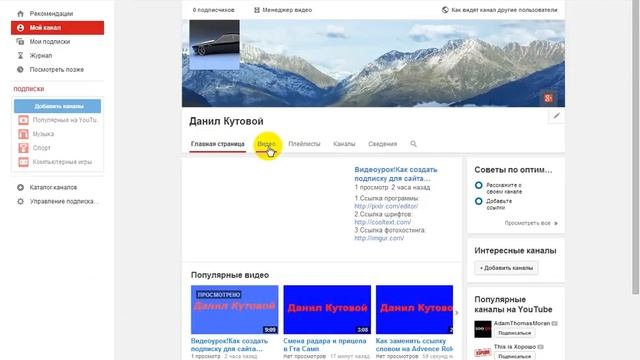Image resolution: width=640 pixels, height=360 pixels.
Task: Click Подписаться under This is Хорошо
Action: point(514,356)
